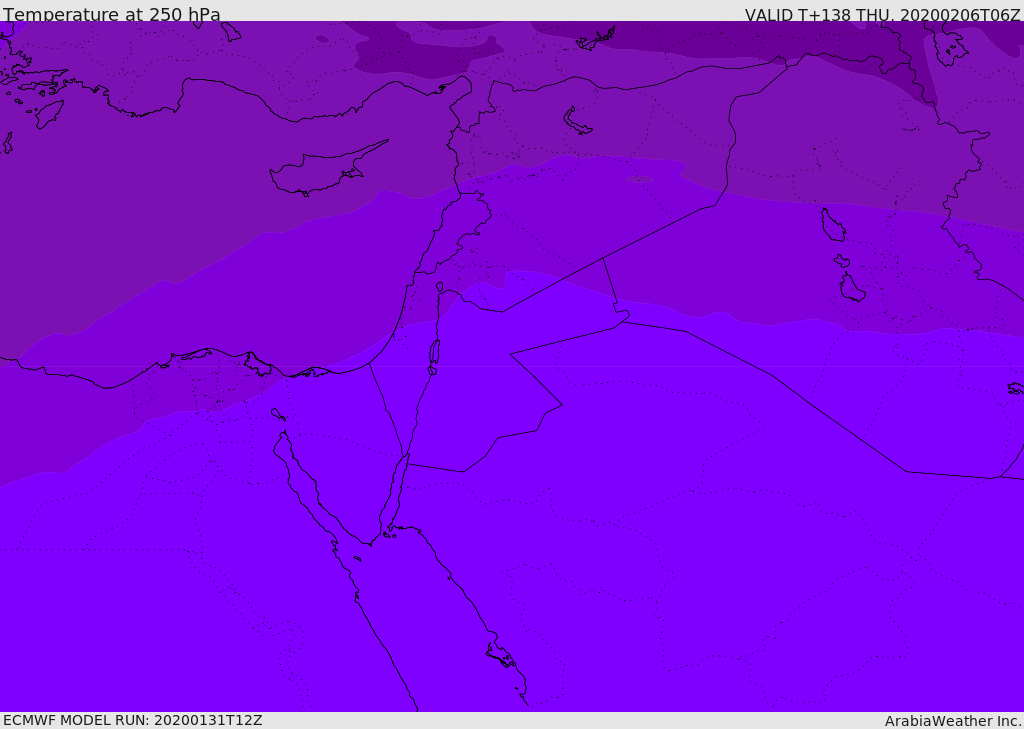Viewport: 1024px width, 729px height.
Task: Click the 'VALID T+138 THU. 20200206T06Z' label
Action: [x=882, y=14]
